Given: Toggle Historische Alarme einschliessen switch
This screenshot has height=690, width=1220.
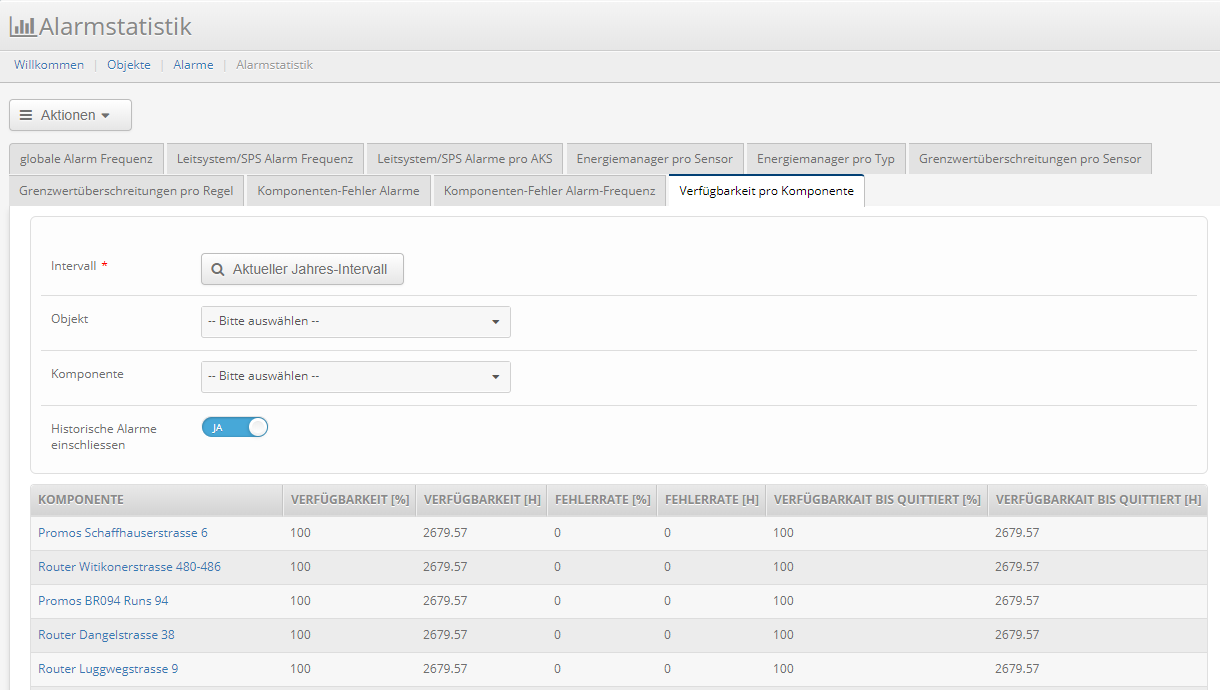Looking at the screenshot, I should [x=235, y=427].
